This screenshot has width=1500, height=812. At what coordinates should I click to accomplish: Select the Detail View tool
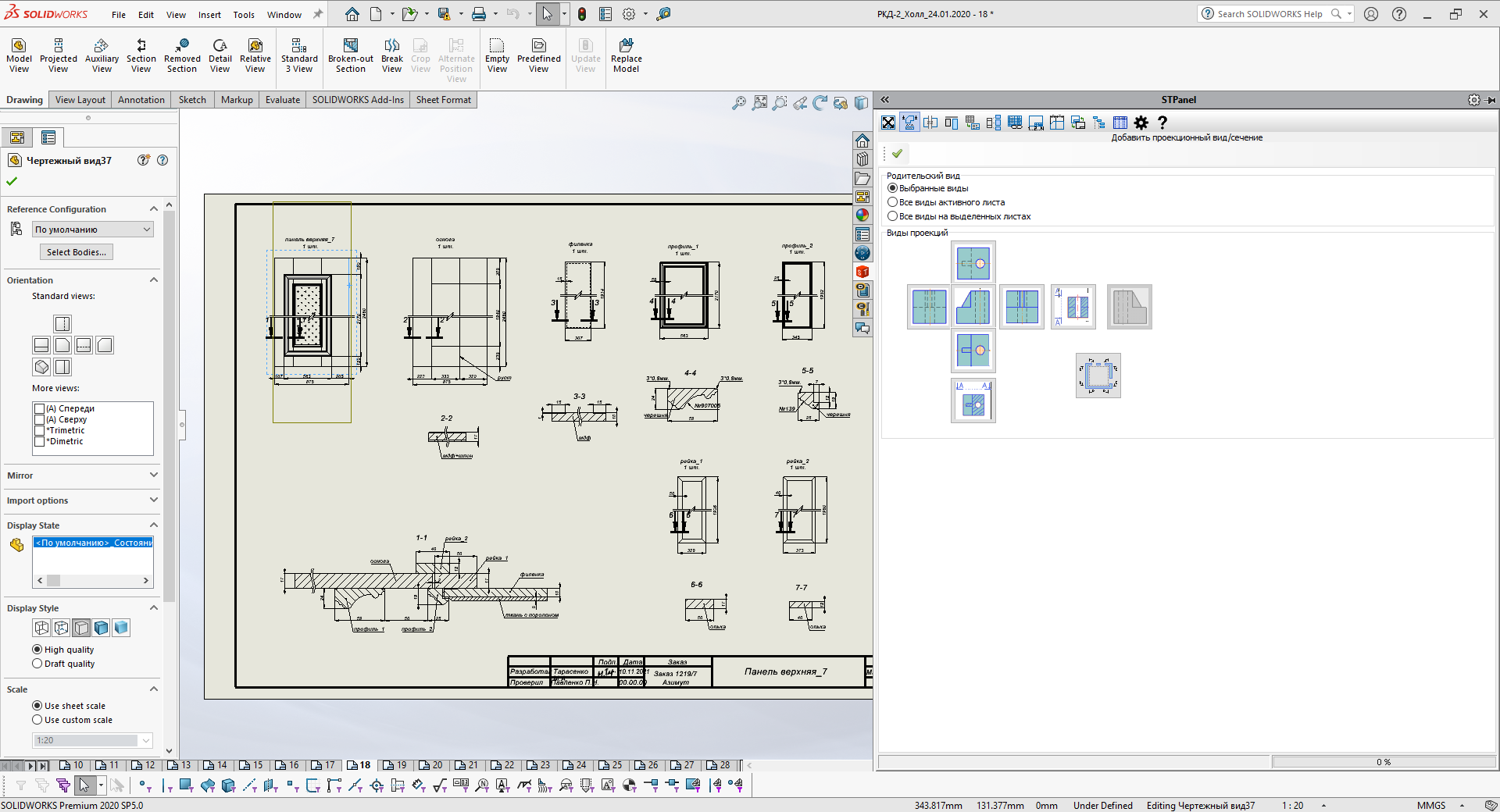220,55
